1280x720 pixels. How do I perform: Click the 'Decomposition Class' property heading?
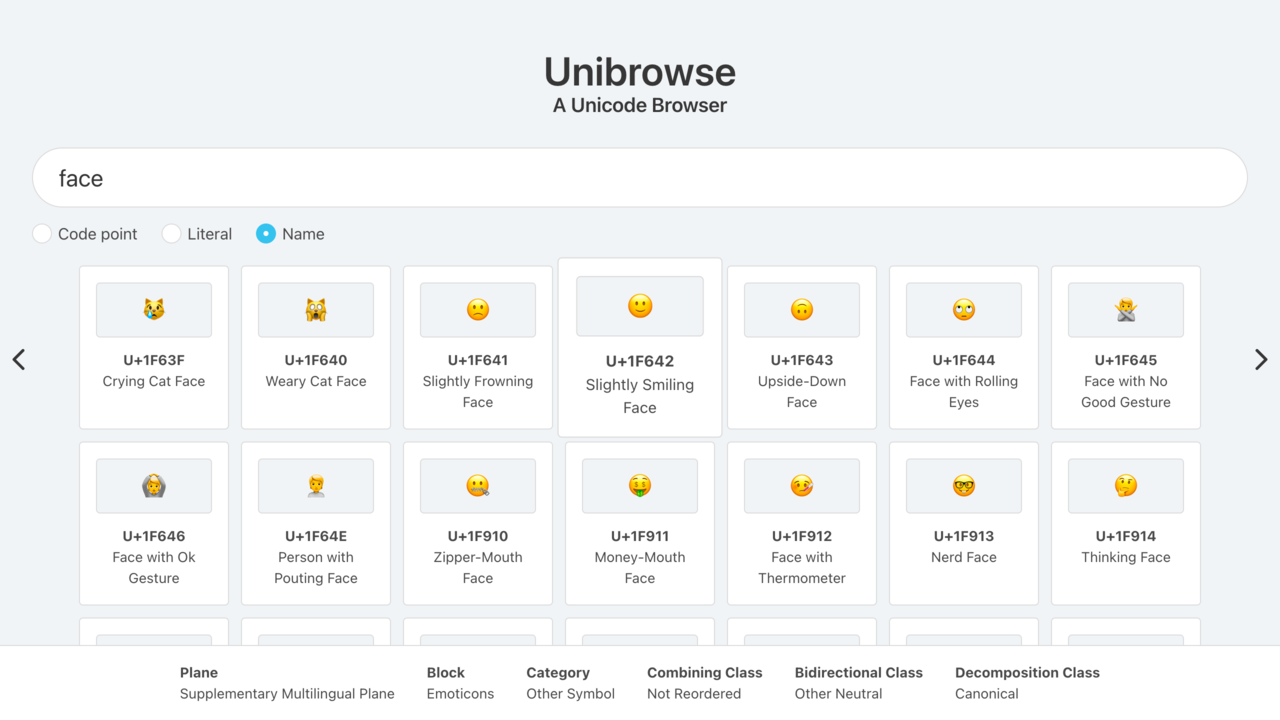pos(1027,673)
